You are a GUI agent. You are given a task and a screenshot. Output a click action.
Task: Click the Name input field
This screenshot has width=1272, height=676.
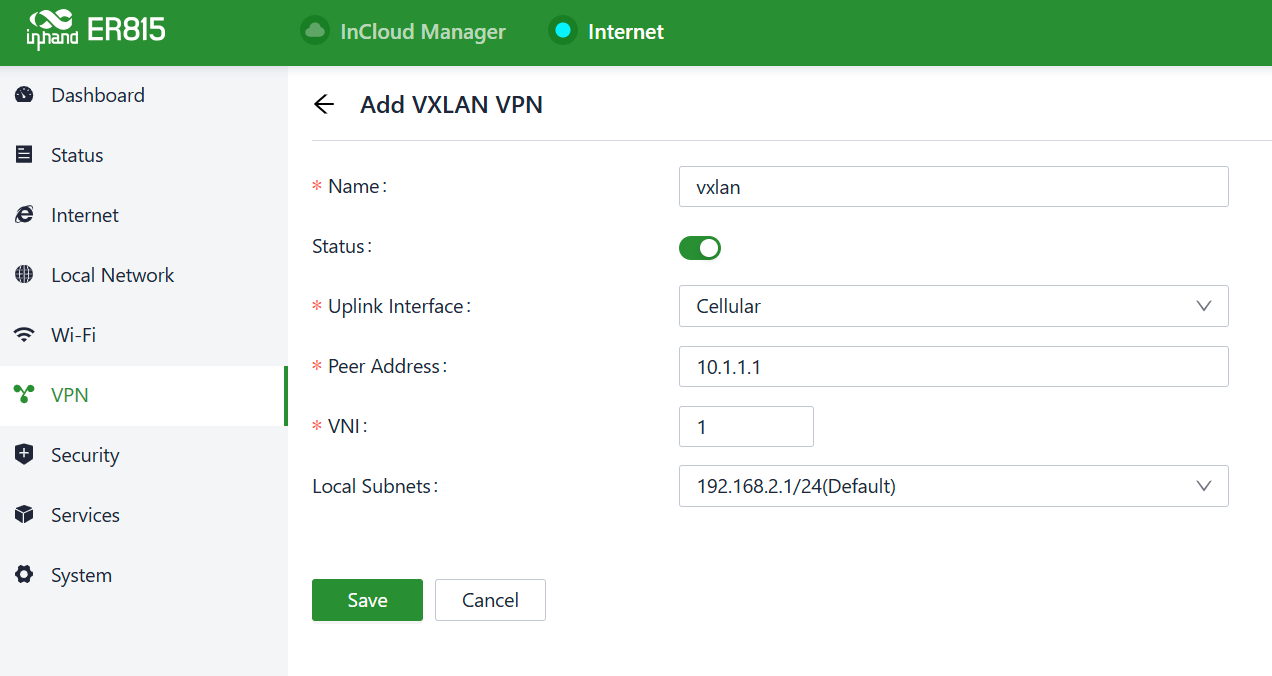pyautogui.click(x=953, y=187)
